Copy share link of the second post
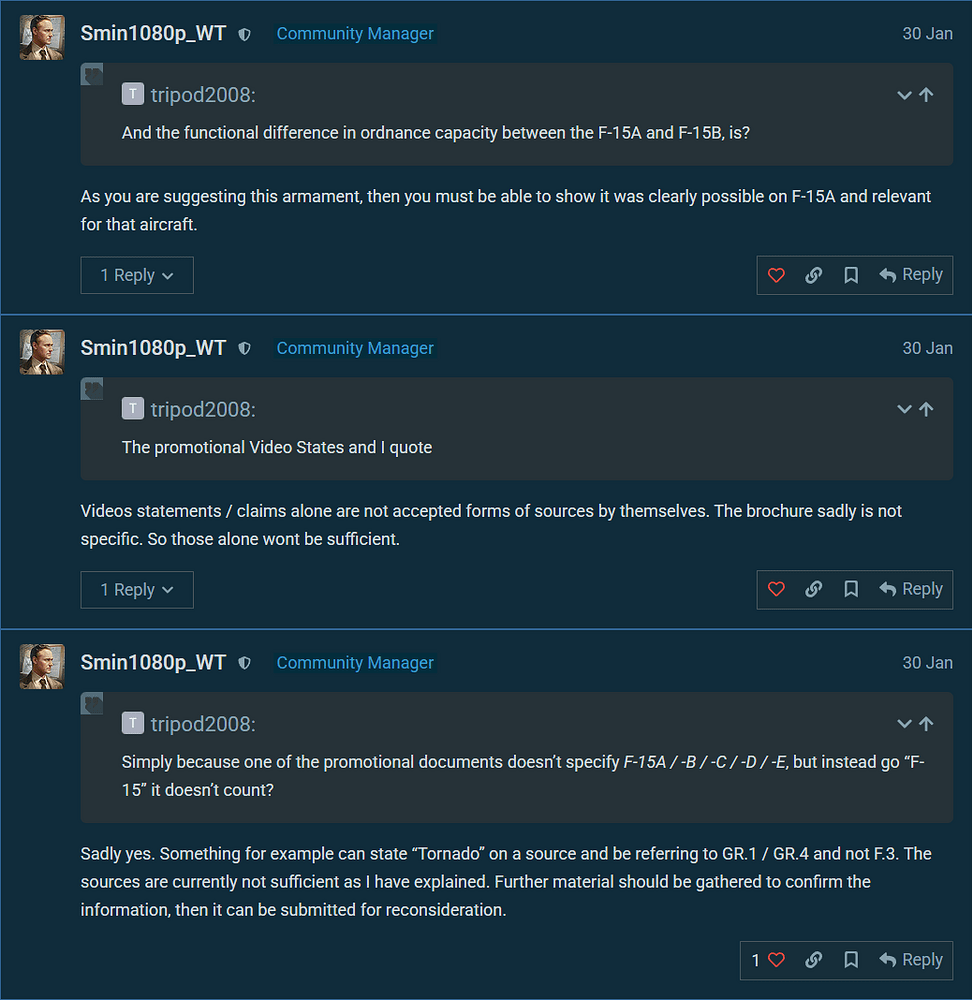Viewport: 972px width, 1000px height. (814, 590)
